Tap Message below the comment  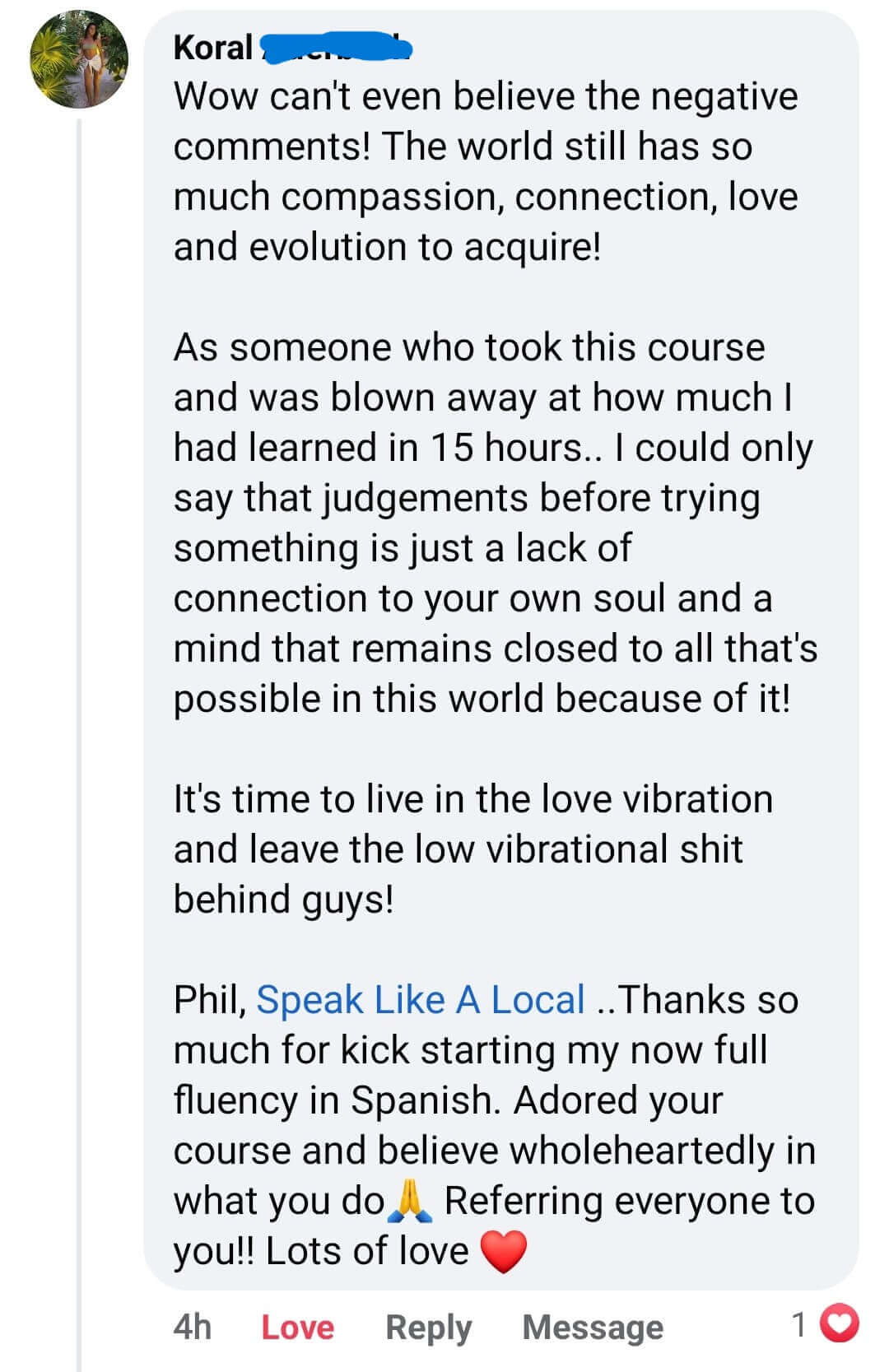593,1328
